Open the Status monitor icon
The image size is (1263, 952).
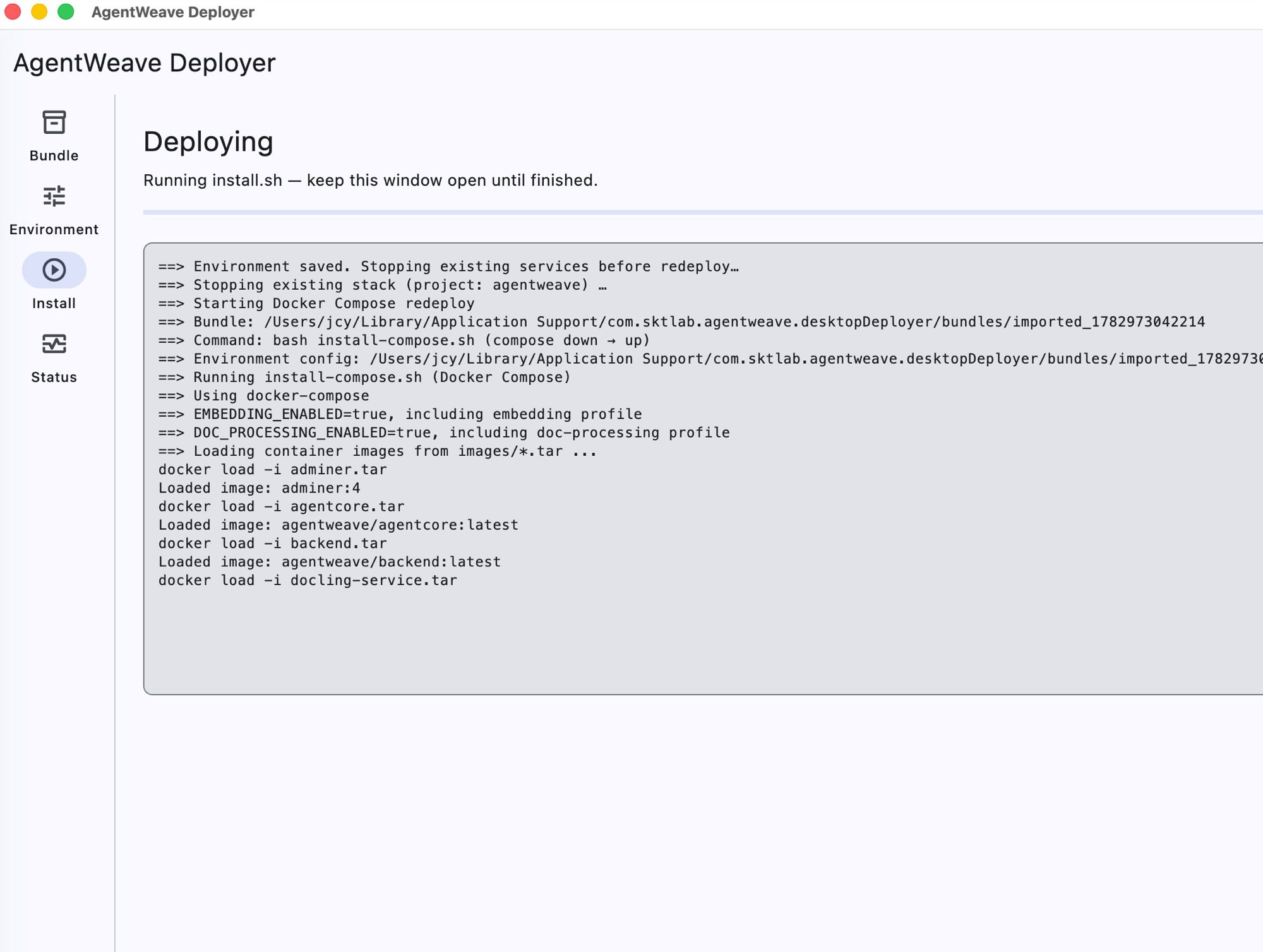point(54,344)
